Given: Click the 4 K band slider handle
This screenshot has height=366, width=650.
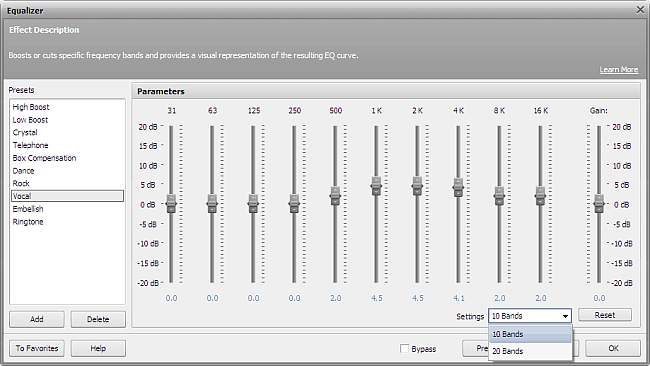Looking at the screenshot, I should coord(458,187).
